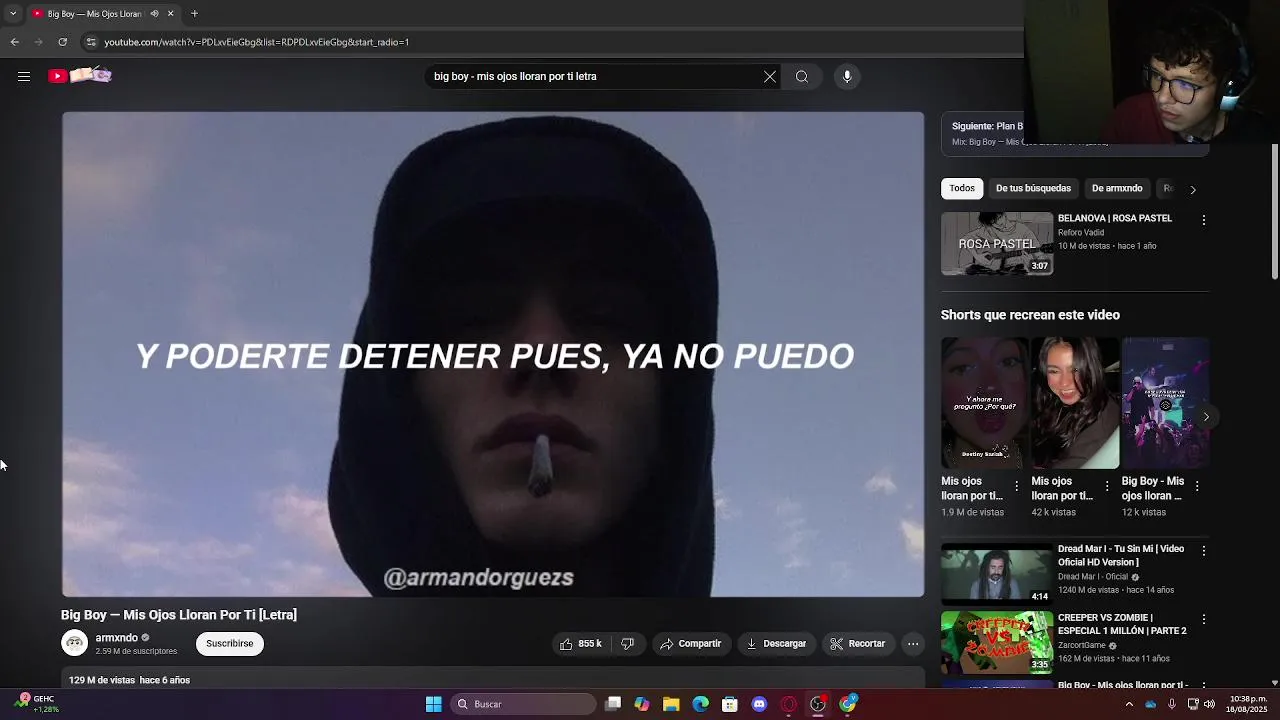Show hidden system tray icons
1280x720 pixels.
tap(1129, 704)
